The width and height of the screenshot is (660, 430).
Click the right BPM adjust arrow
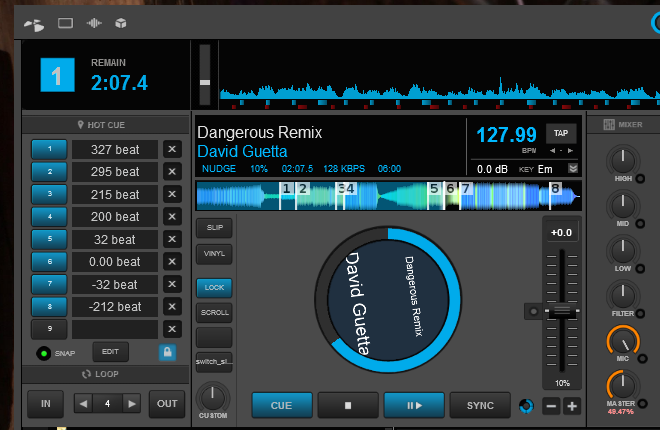[x=570, y=151]
